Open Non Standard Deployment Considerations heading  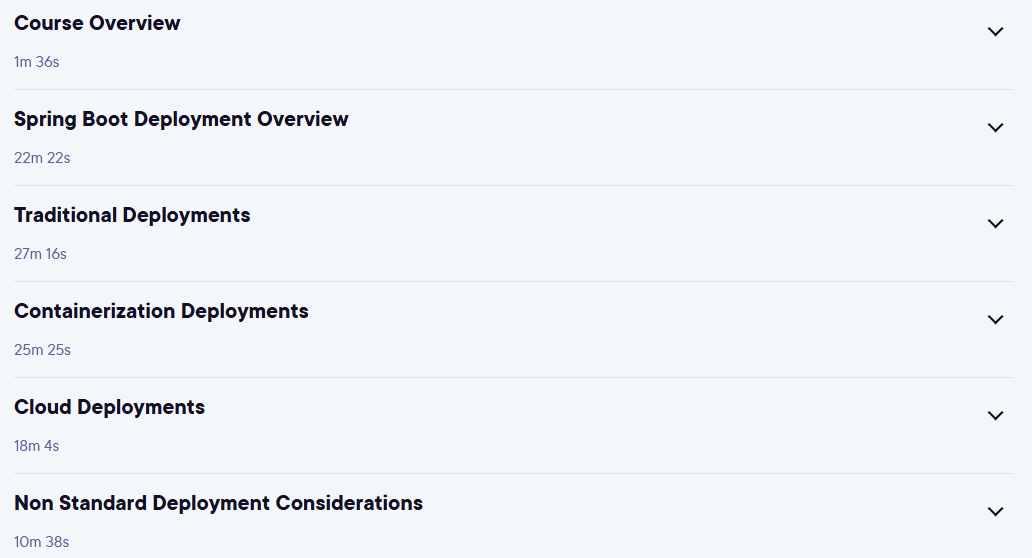[x=219, y=503]
